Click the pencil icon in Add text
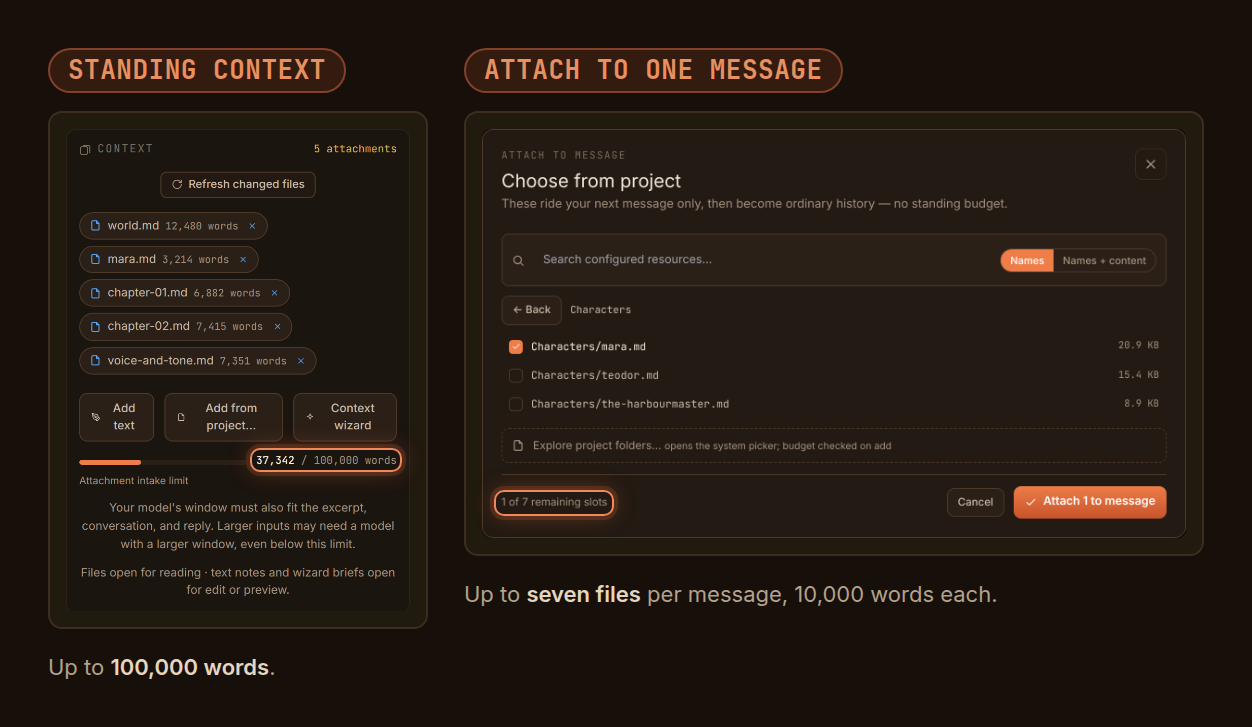The height and width of the screenshot is (727, 1252). point(96,417)
